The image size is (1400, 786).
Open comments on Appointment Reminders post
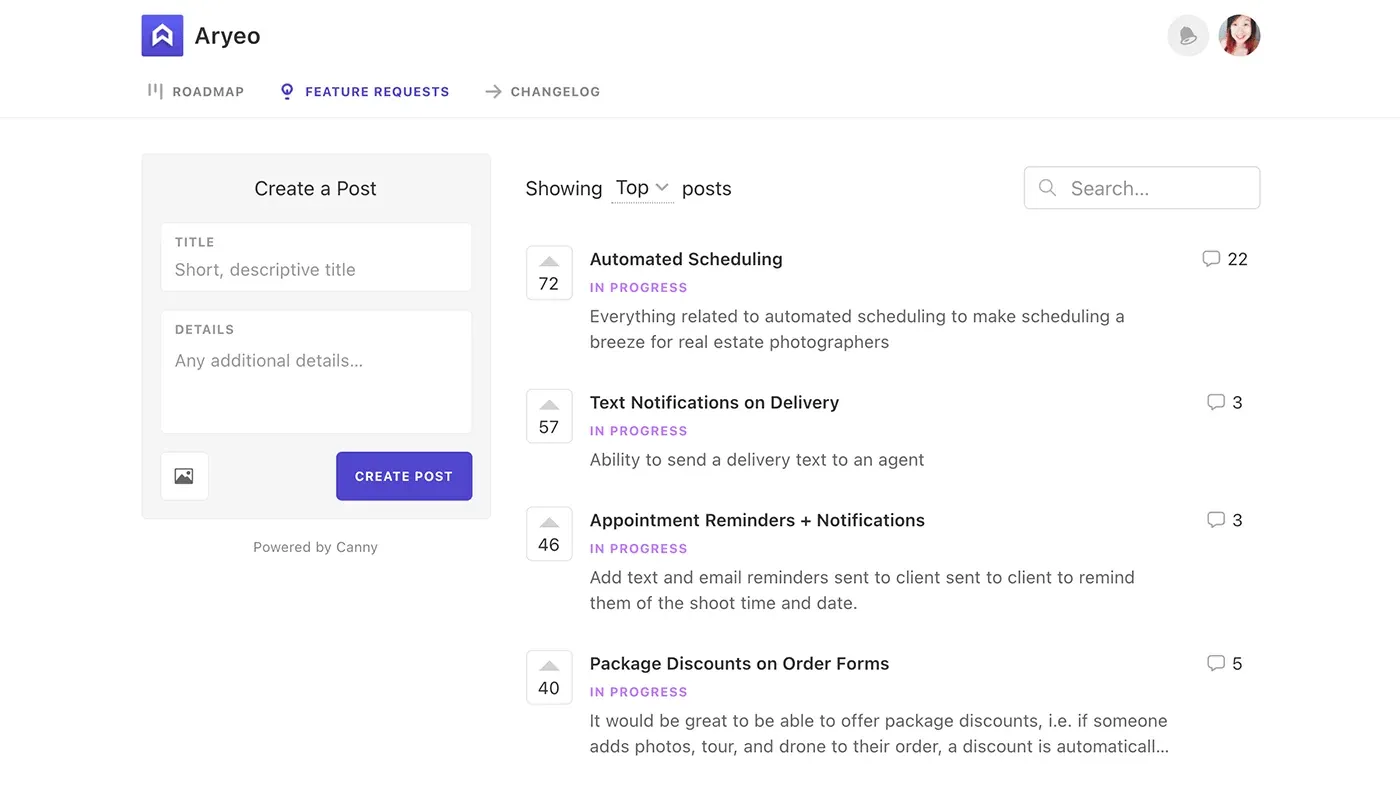(x=1224, y=520)
